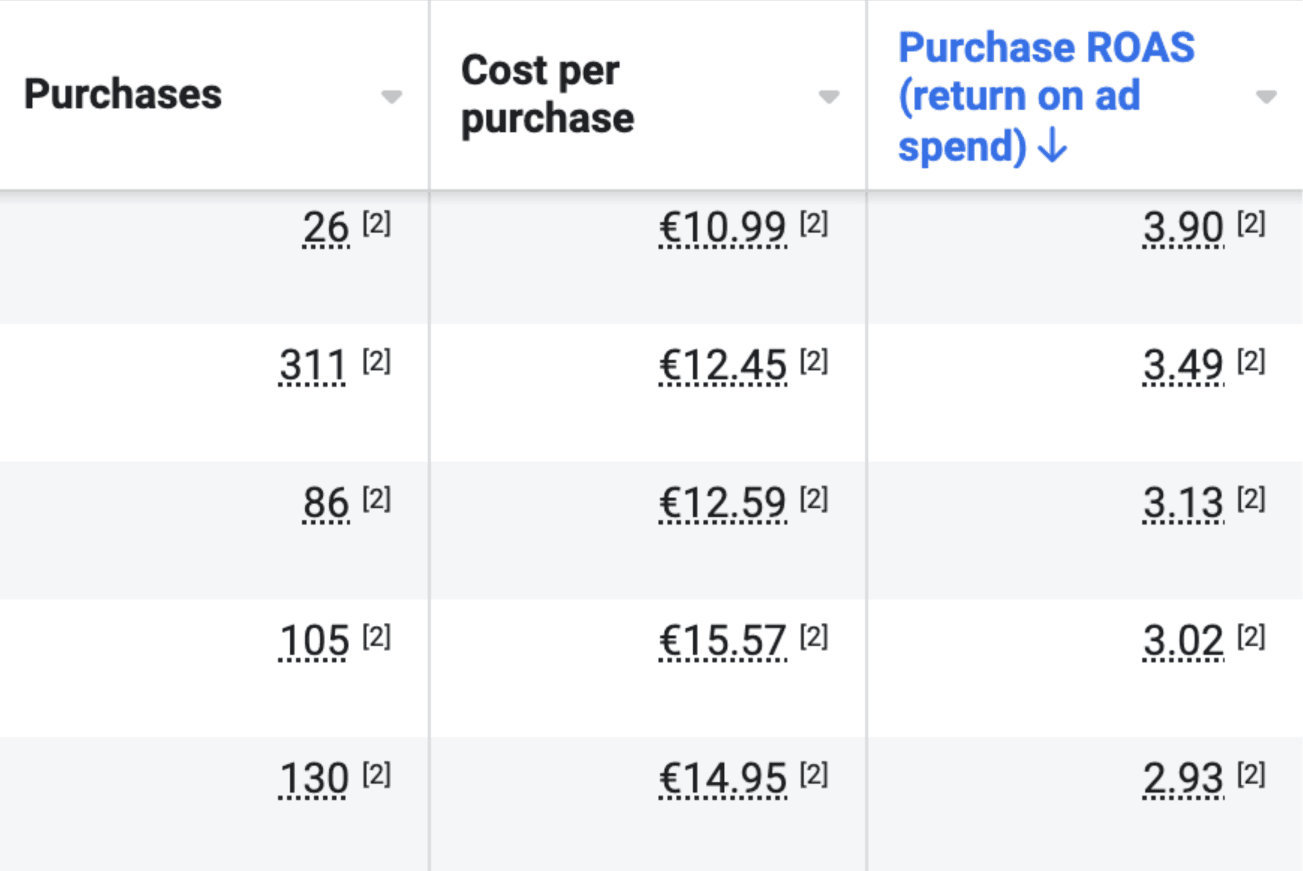The image size is (1303, 871).
Task: Click the €12.45 cost per purchase value
Action: (x=723, y=367)
